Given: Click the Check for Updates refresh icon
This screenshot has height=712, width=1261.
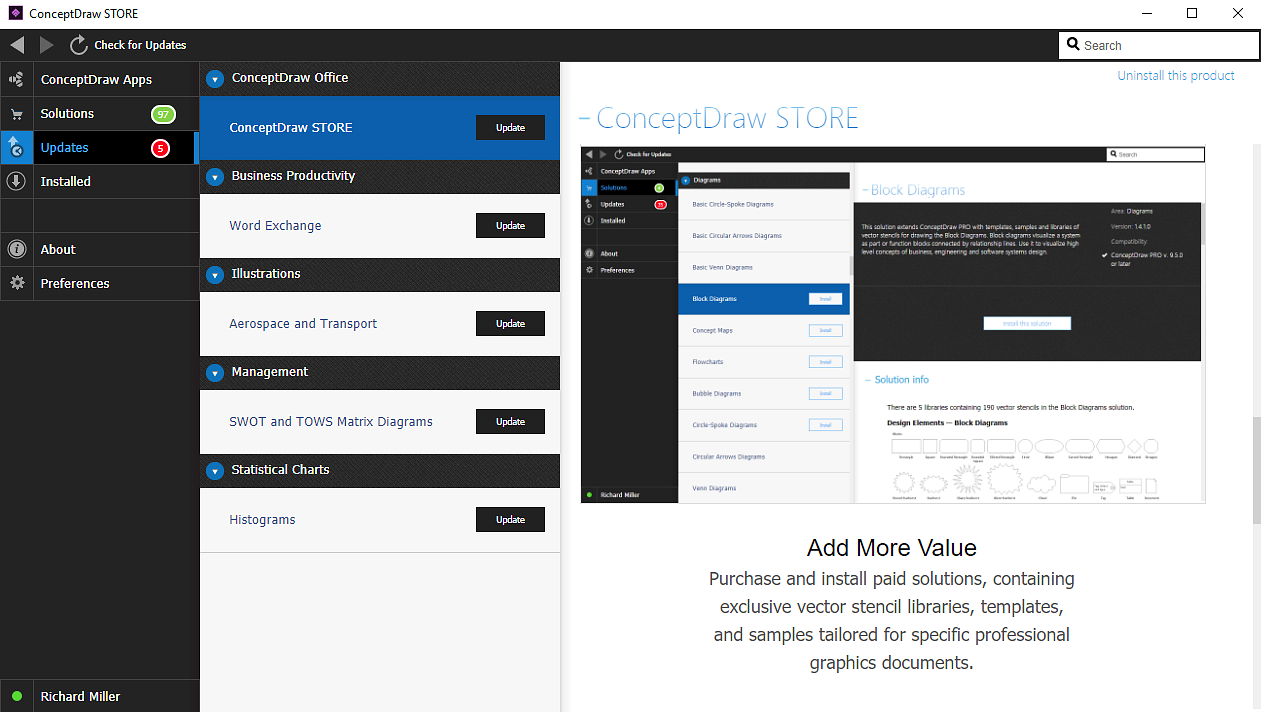Looking at the screenshot, I should pyautogui.click(x=79, y=45).
